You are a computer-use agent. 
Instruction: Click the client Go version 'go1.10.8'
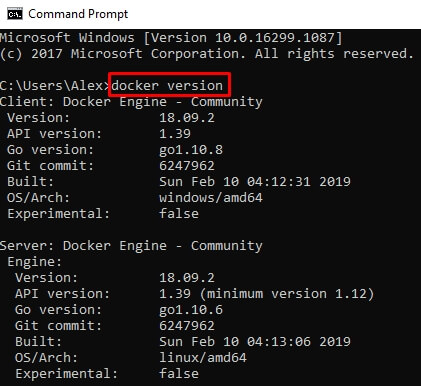pos(191,150)
